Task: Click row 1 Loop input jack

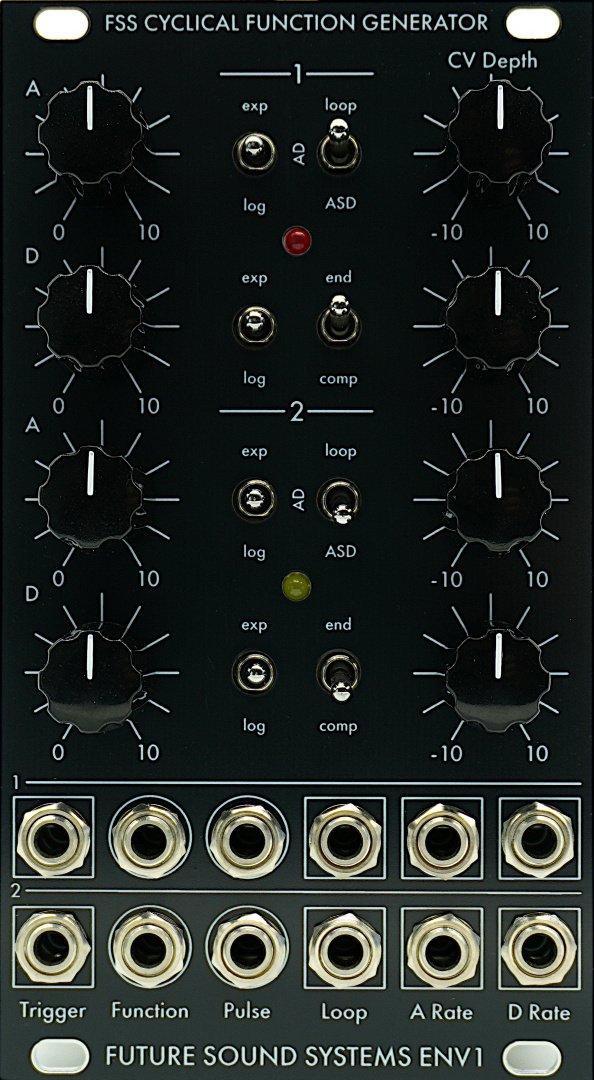Action: (x=345, y=838)
